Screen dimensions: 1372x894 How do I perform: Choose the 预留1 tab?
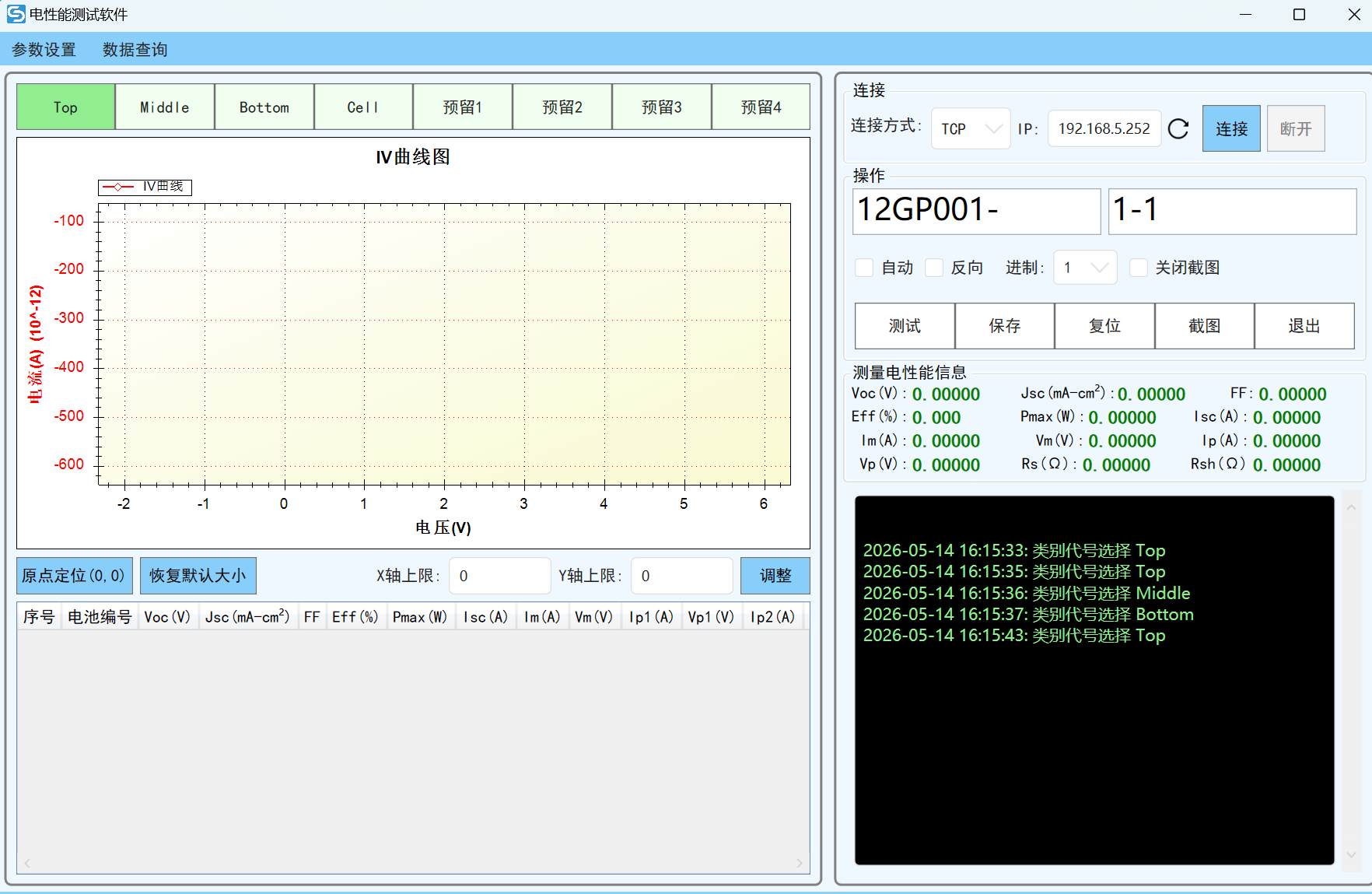463,107
